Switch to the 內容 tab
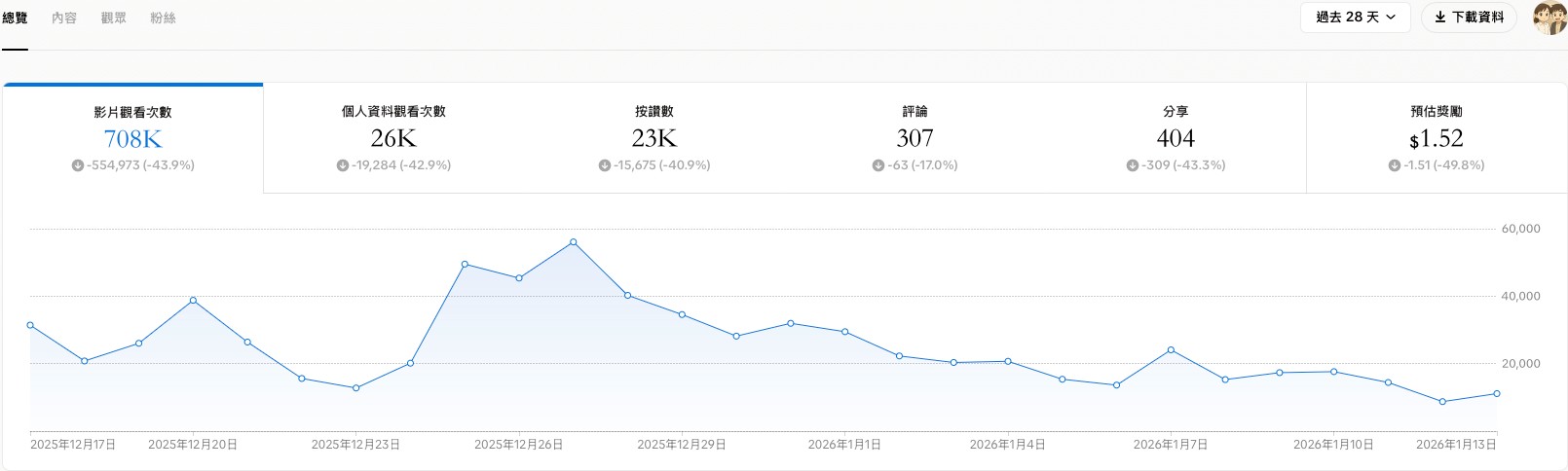The width and height of the screenshot is (1568, 471). coord(64,18)
